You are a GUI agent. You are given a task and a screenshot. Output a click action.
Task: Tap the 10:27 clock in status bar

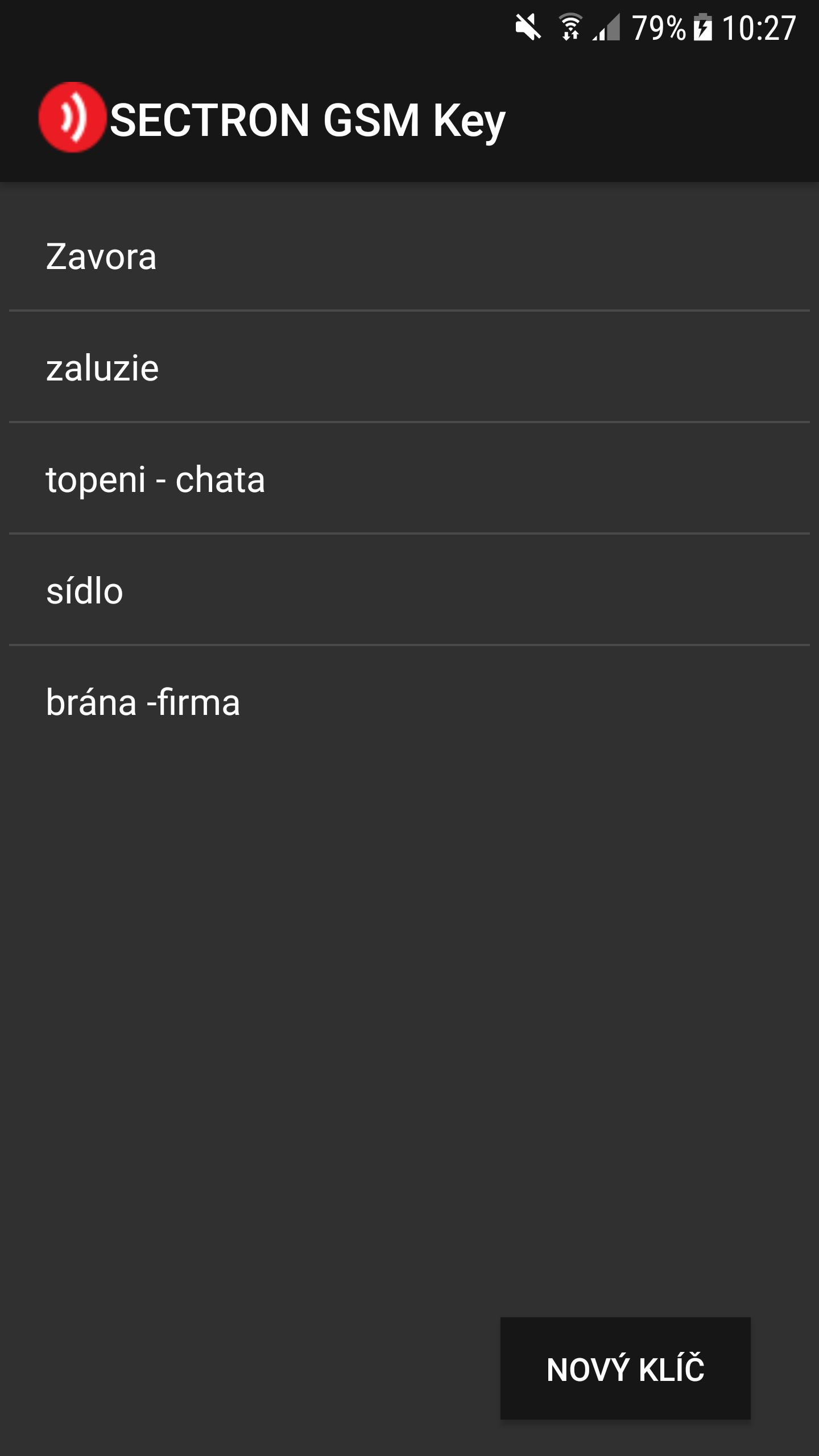point(759,28)
